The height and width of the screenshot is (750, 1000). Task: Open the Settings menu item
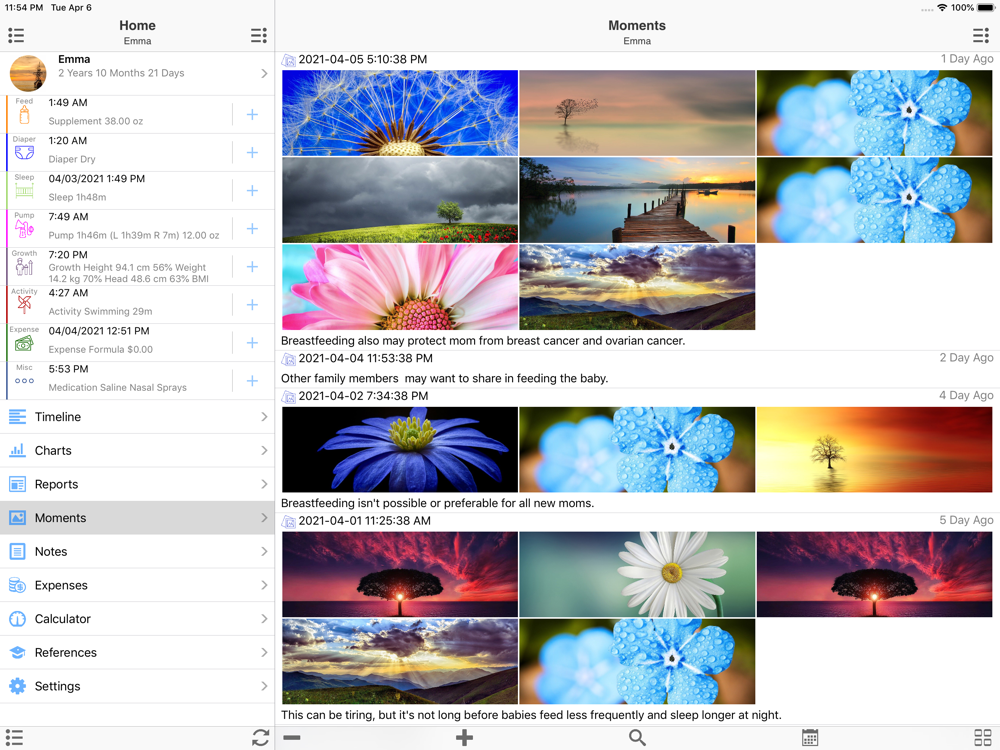coord(137,686)
